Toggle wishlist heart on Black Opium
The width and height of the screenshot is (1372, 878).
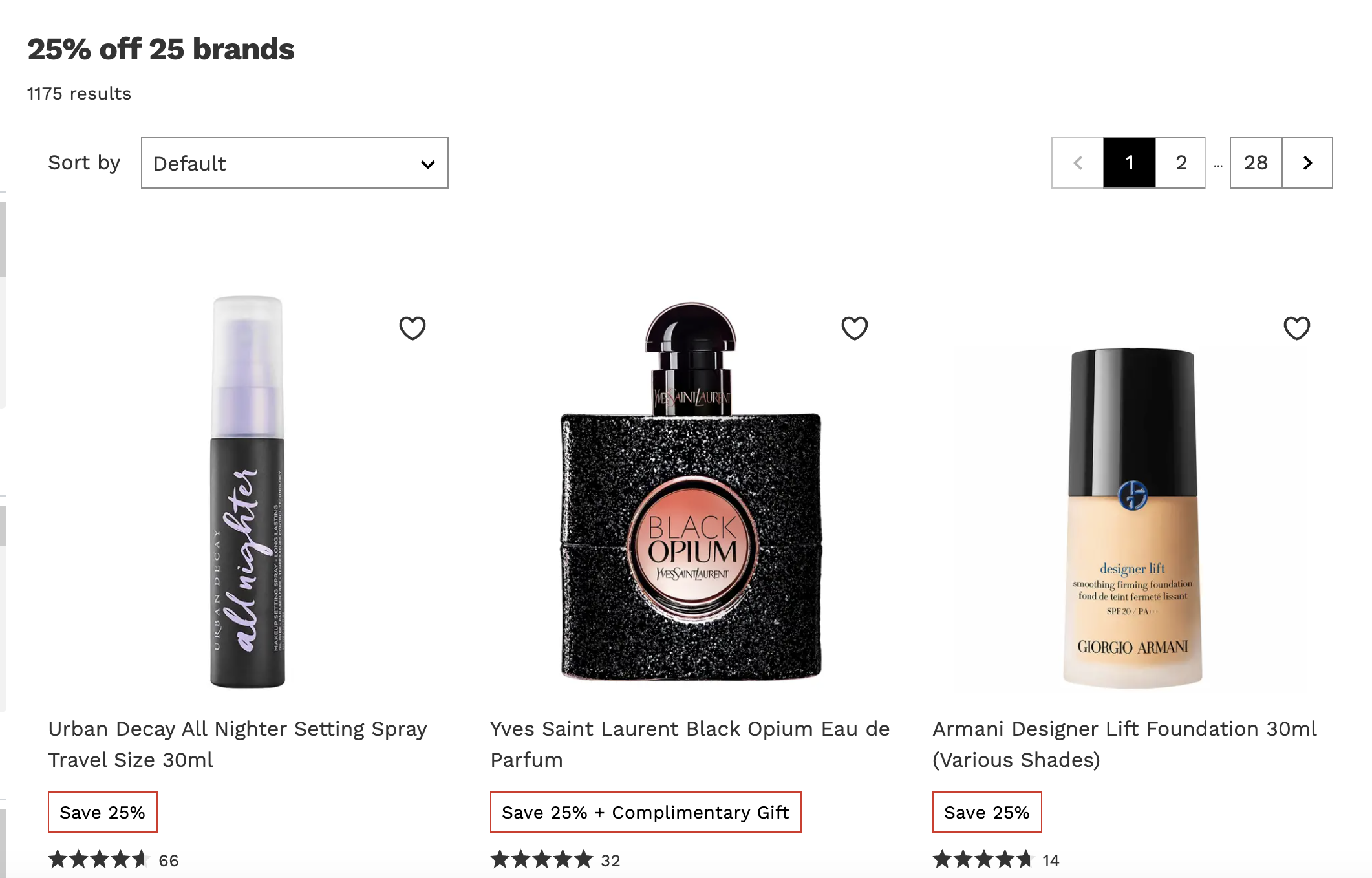point(853,328)
